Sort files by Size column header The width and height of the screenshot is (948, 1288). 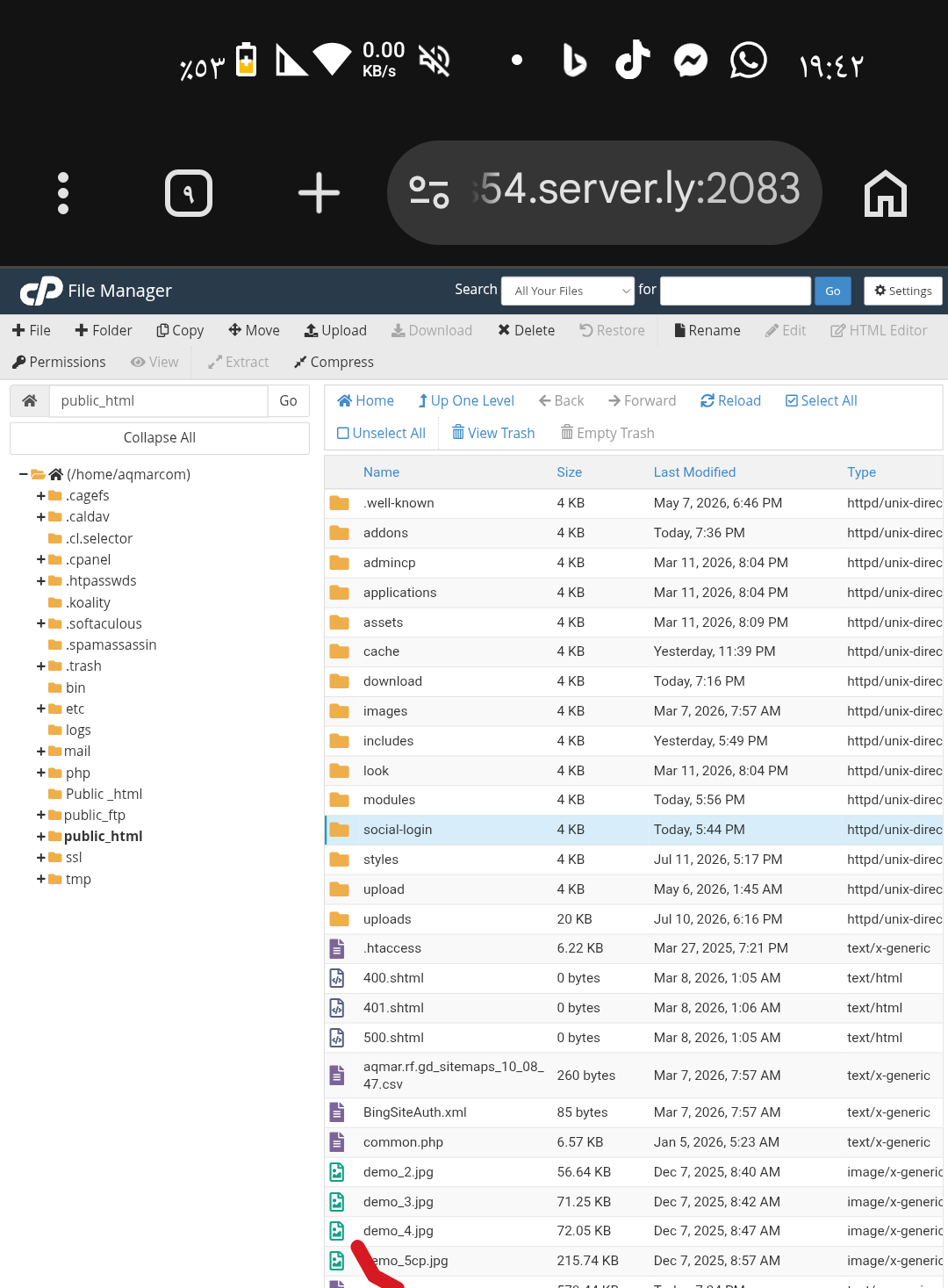(569, 472)
